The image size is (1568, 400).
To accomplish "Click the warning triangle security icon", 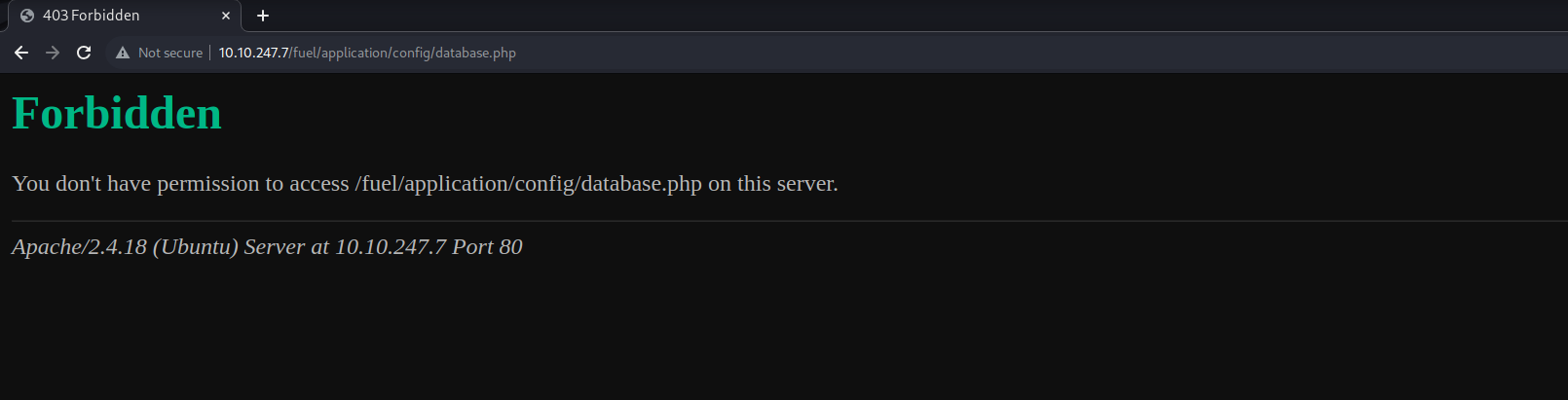I will click(x=123, y=53).
